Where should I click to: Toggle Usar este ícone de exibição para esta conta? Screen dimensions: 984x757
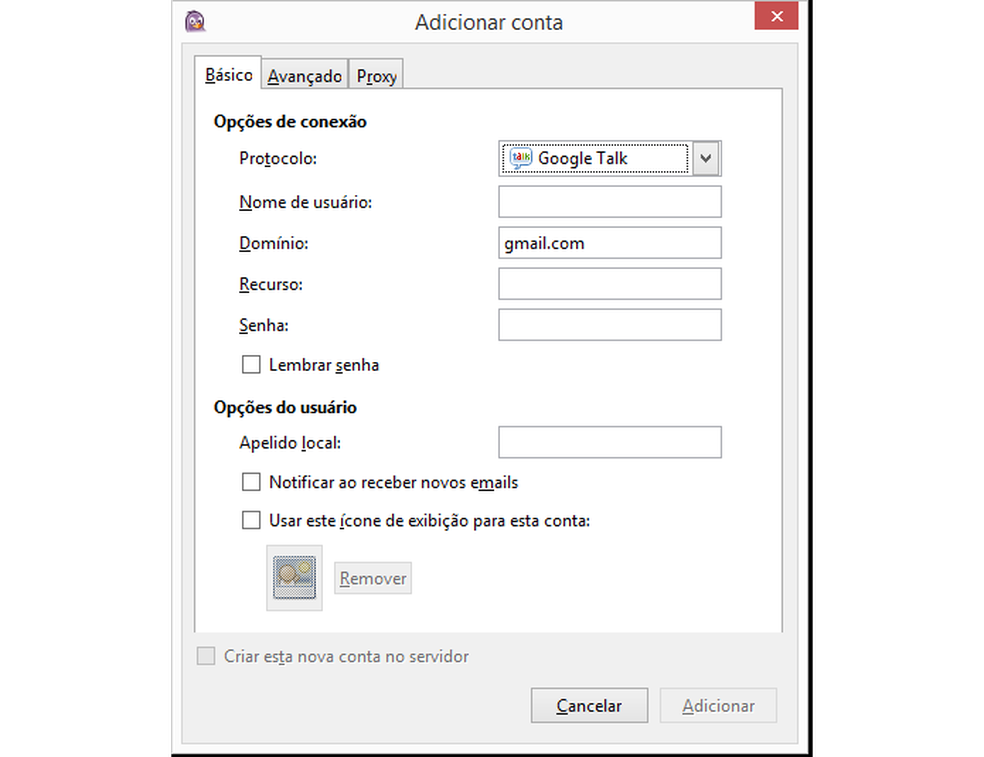[251, 520]
